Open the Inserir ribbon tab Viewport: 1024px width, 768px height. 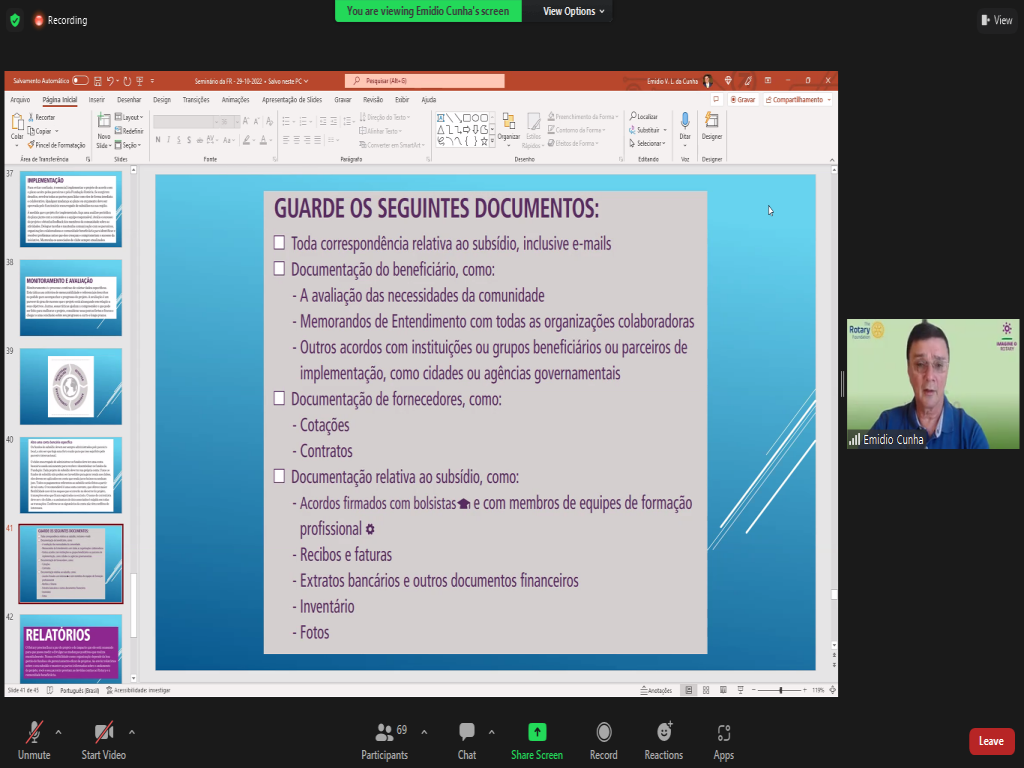tap(97, 100)
